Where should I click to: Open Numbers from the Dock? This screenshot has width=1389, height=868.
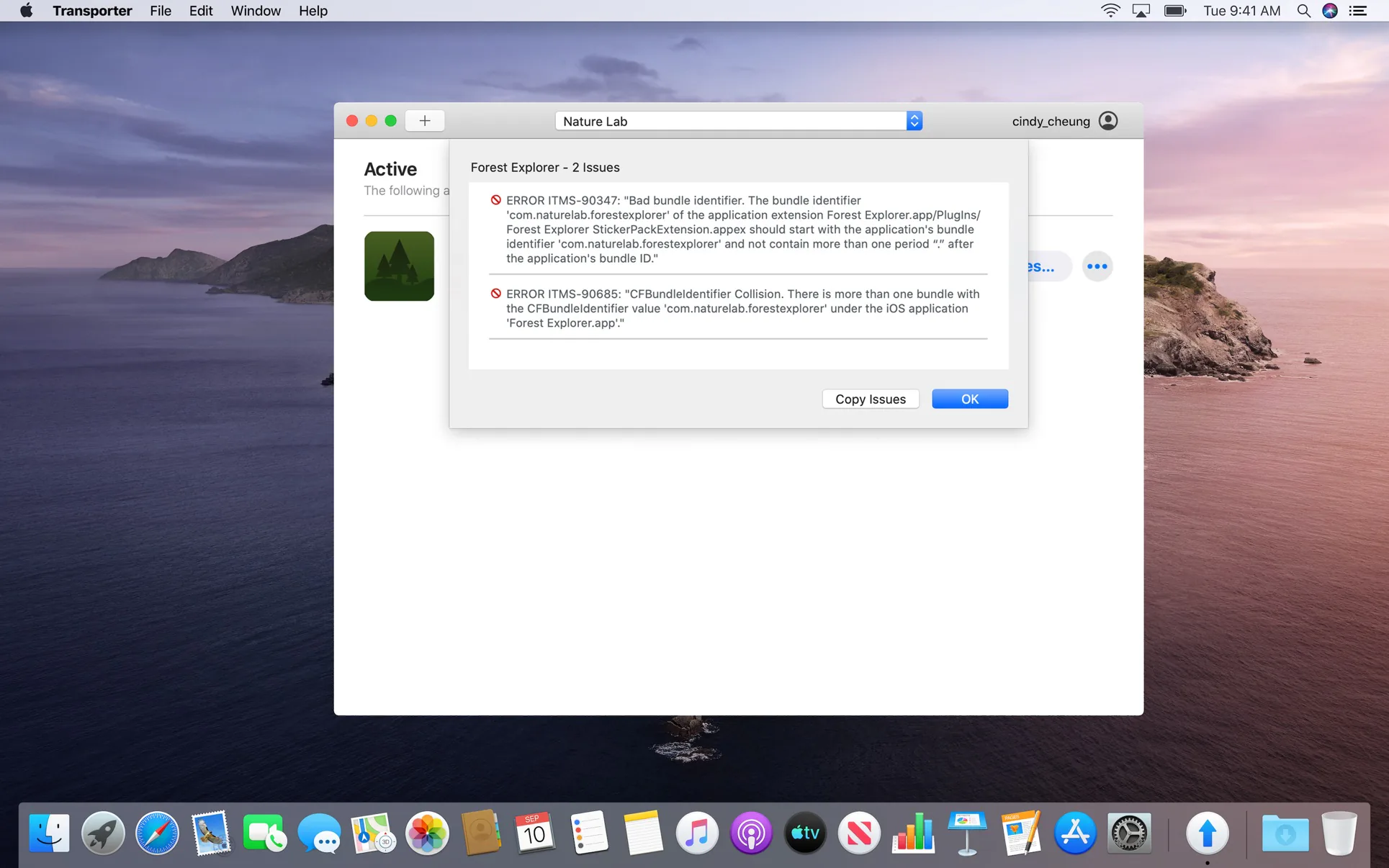click(913, 833)
